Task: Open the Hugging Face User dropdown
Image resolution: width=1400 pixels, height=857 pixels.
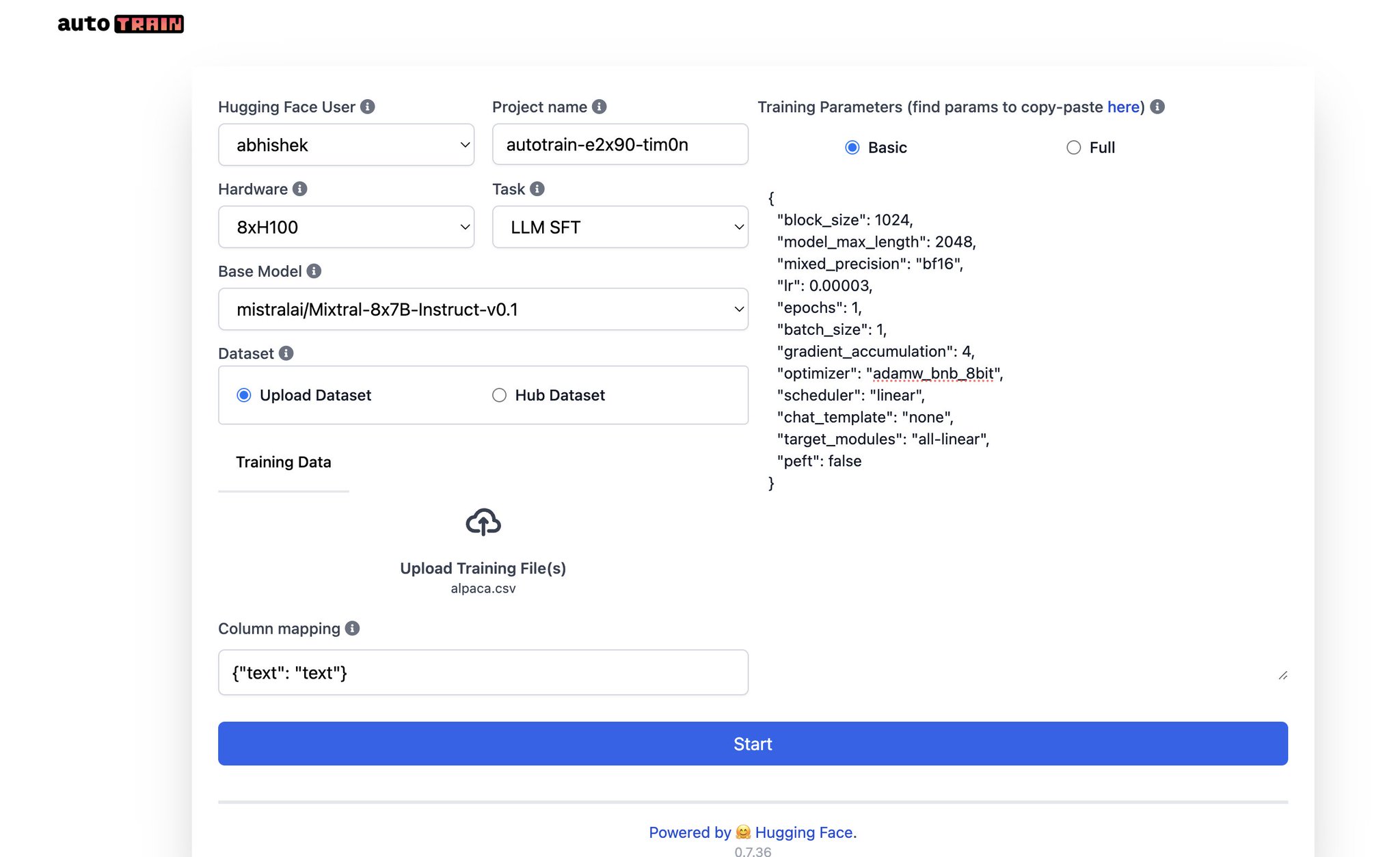Action: [346, 145]
